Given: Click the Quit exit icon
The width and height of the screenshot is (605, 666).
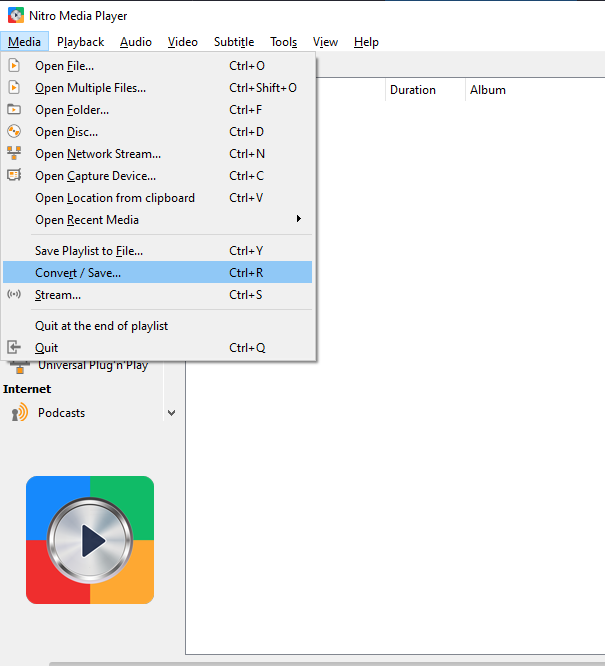Looking at the screenshot, I should pos(14,347).
